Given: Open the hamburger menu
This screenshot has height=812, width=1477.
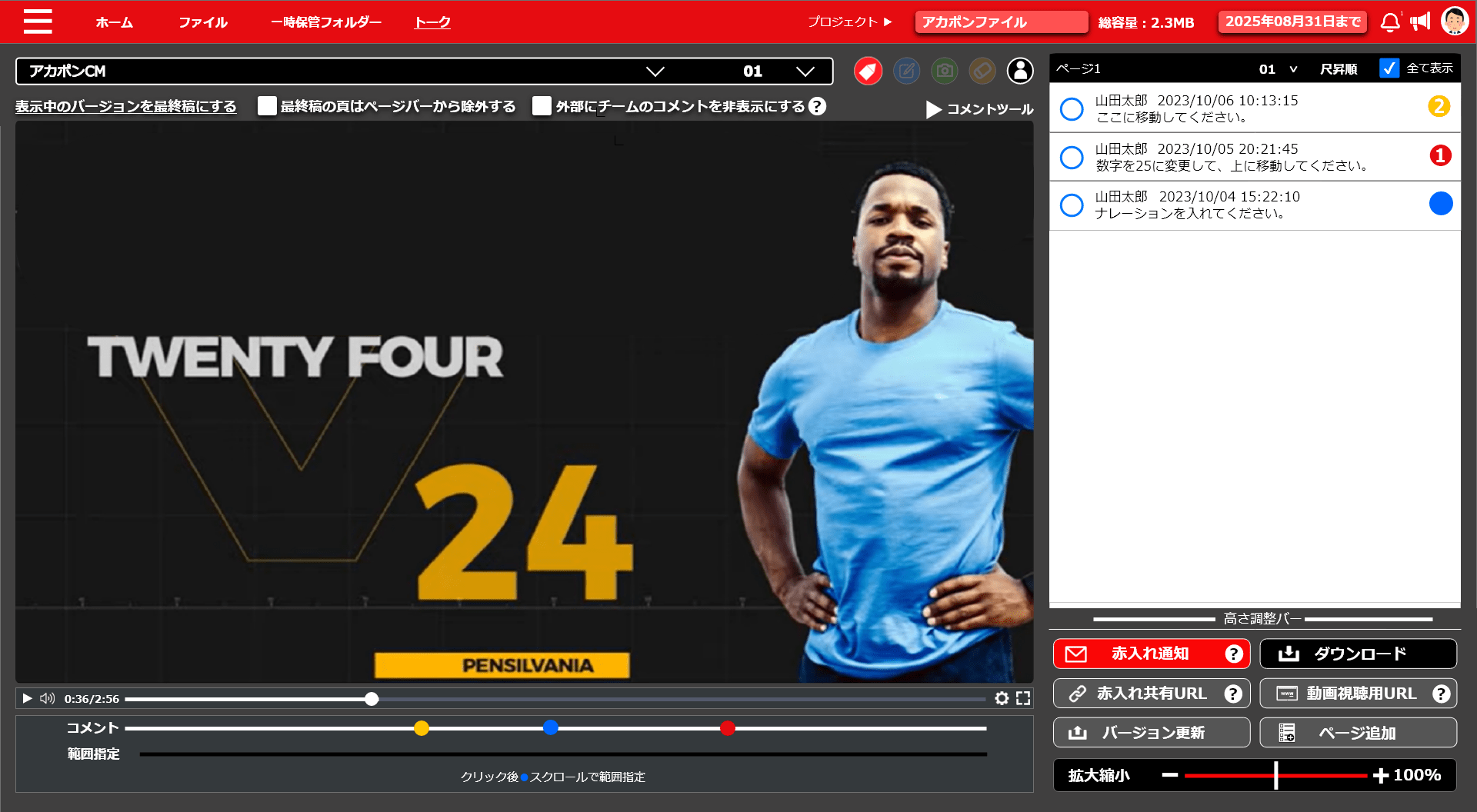Looking at the screenshot, I should pos(38,22).
